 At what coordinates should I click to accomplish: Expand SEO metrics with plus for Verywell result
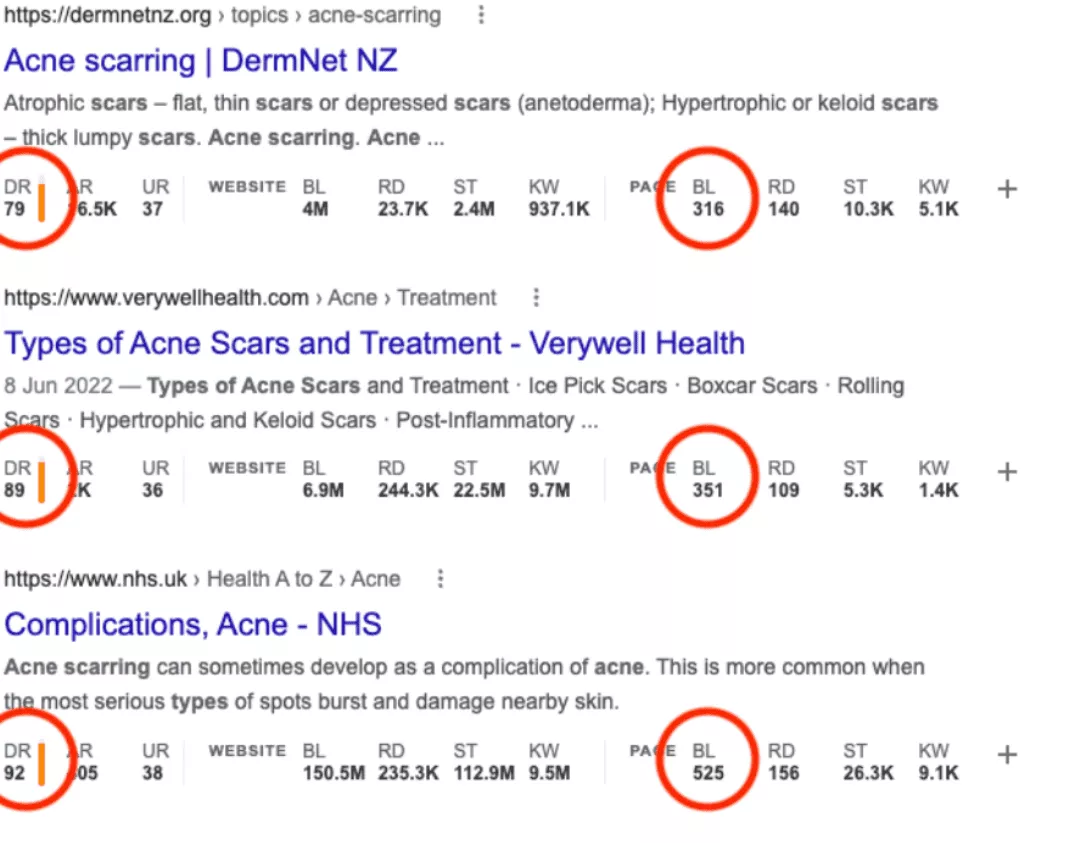point(1007,472)
